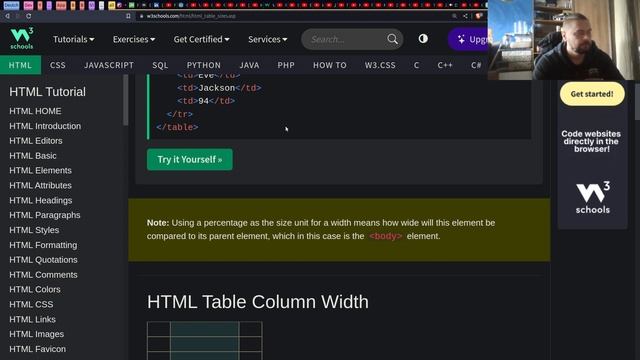The image size is (640, 360).
Task: Navigate to HTML Favicon
Action: click(37, 349)
